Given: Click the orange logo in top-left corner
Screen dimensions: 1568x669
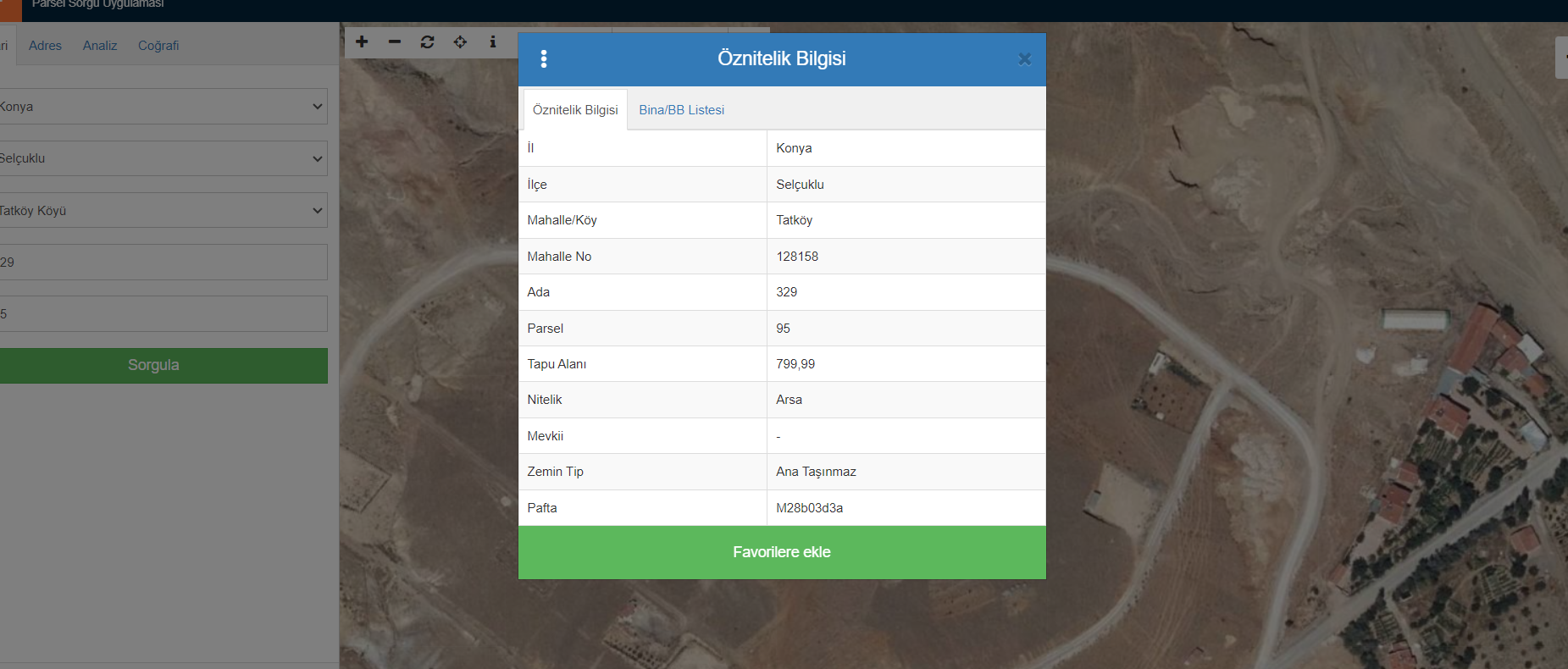Looking at the screenshot, I should (10, 10).
